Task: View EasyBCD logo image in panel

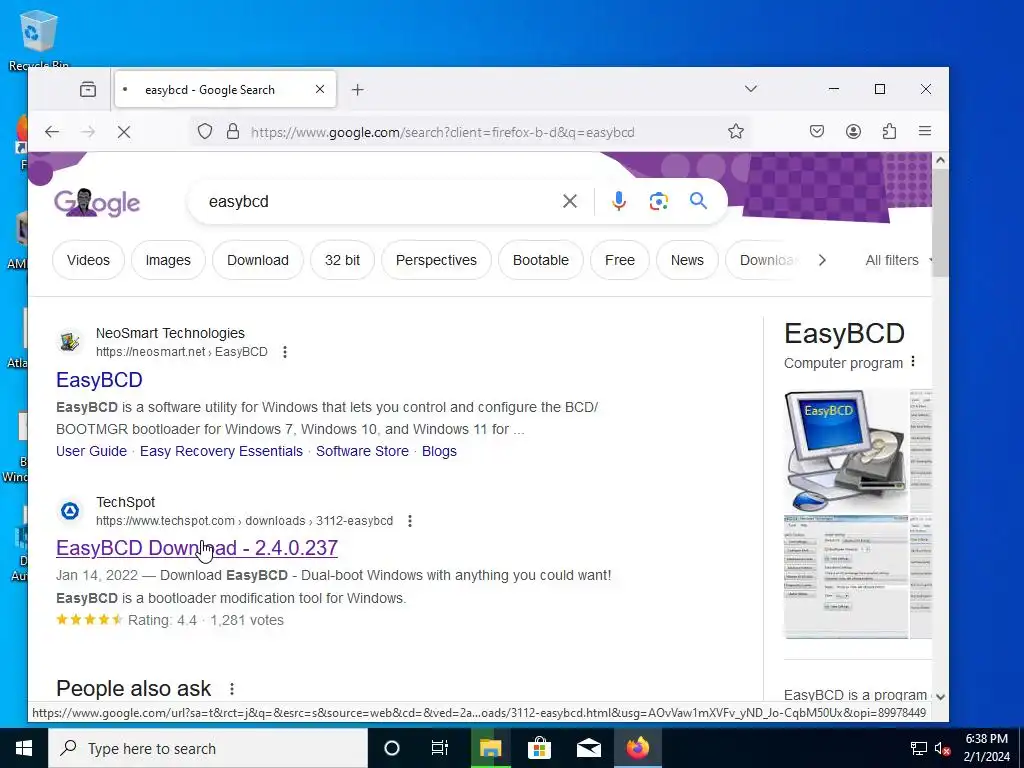Action: (x=846, y=451)
